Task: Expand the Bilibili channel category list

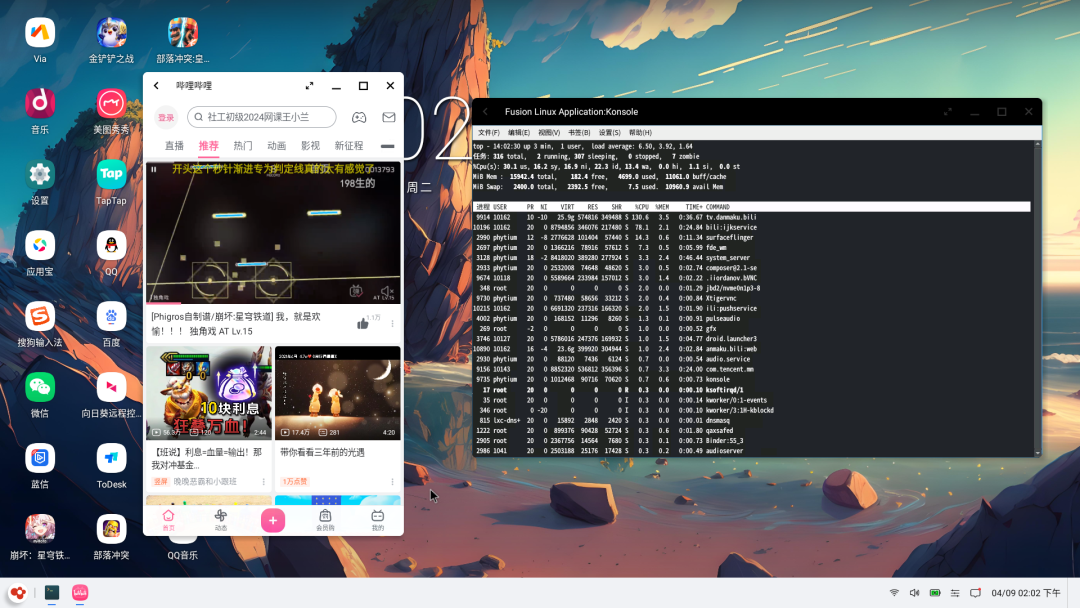Action: [387, 146]
